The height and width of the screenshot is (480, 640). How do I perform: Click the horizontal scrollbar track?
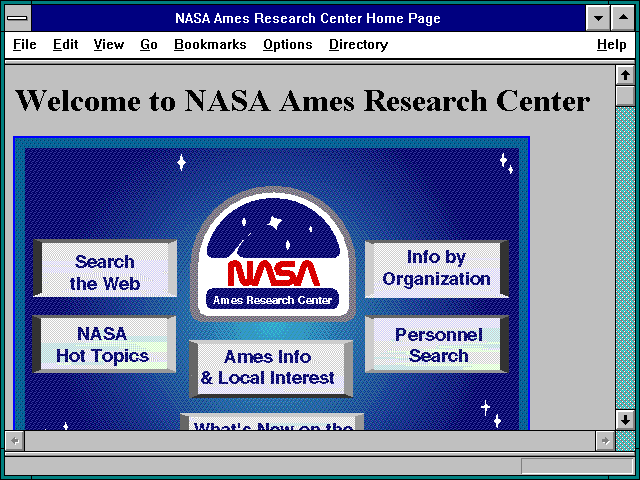310,440
